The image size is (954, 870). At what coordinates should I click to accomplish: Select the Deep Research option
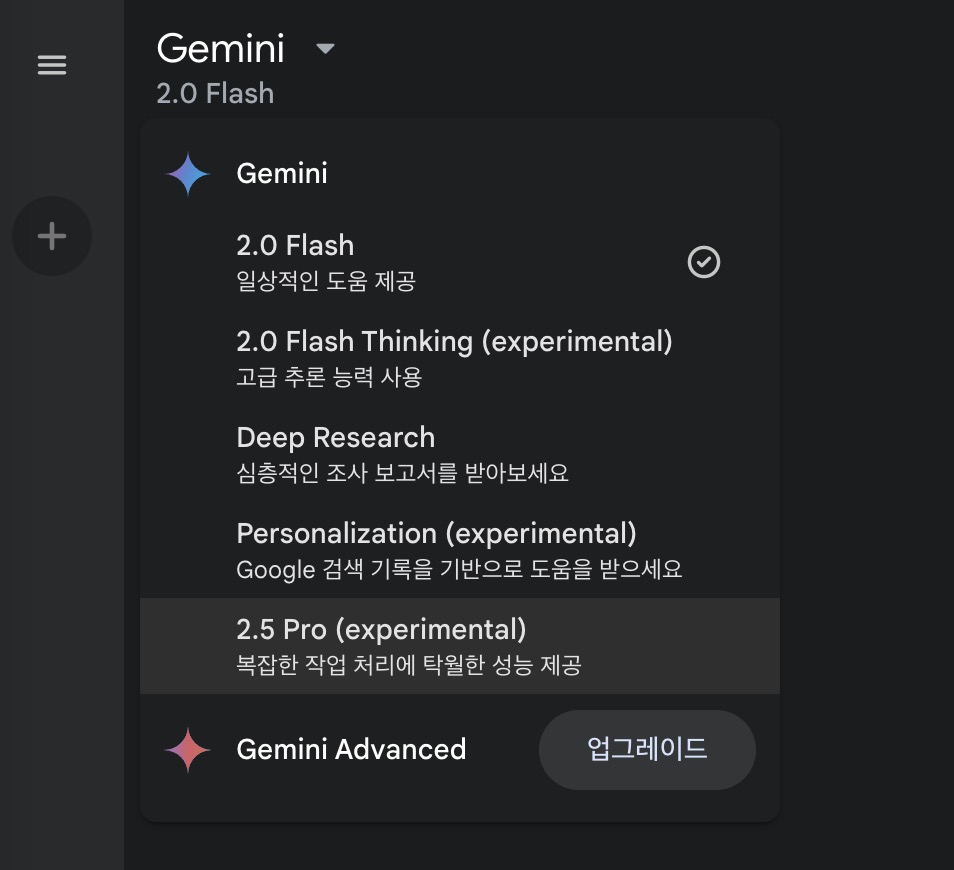coord(460,454)
